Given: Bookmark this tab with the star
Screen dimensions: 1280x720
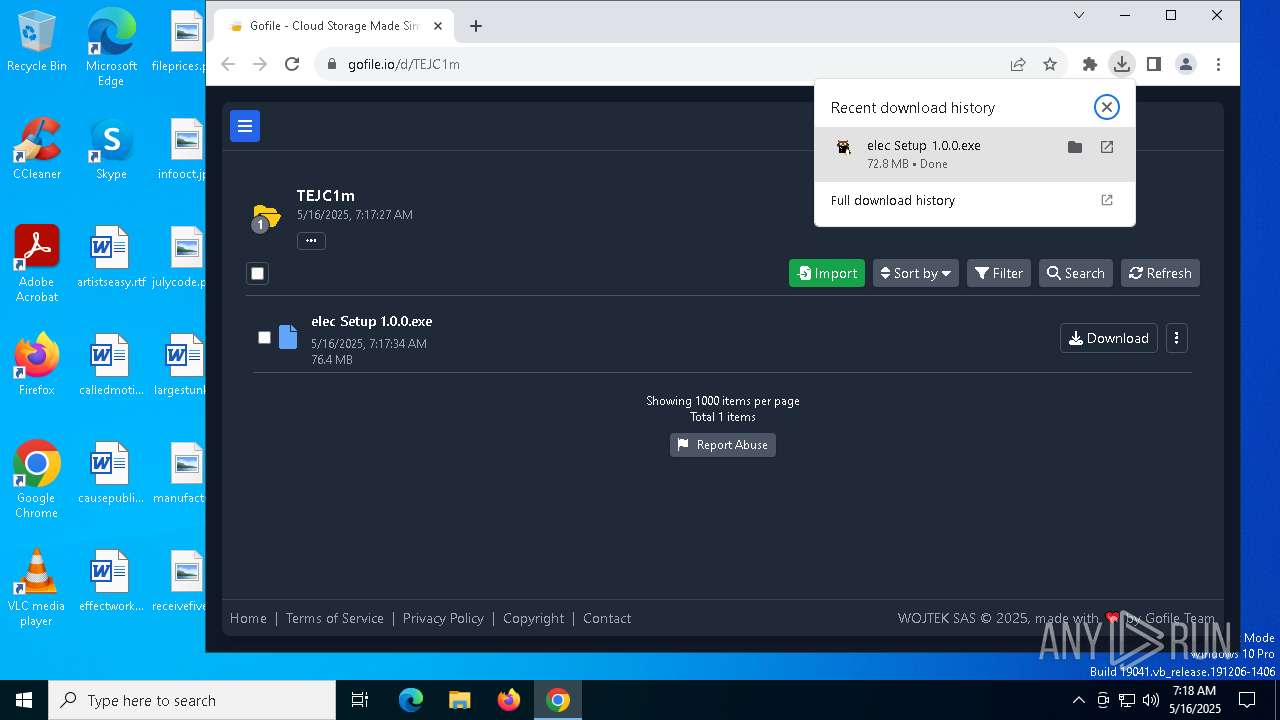Looking at the screenshot, I should [1050, 64].
